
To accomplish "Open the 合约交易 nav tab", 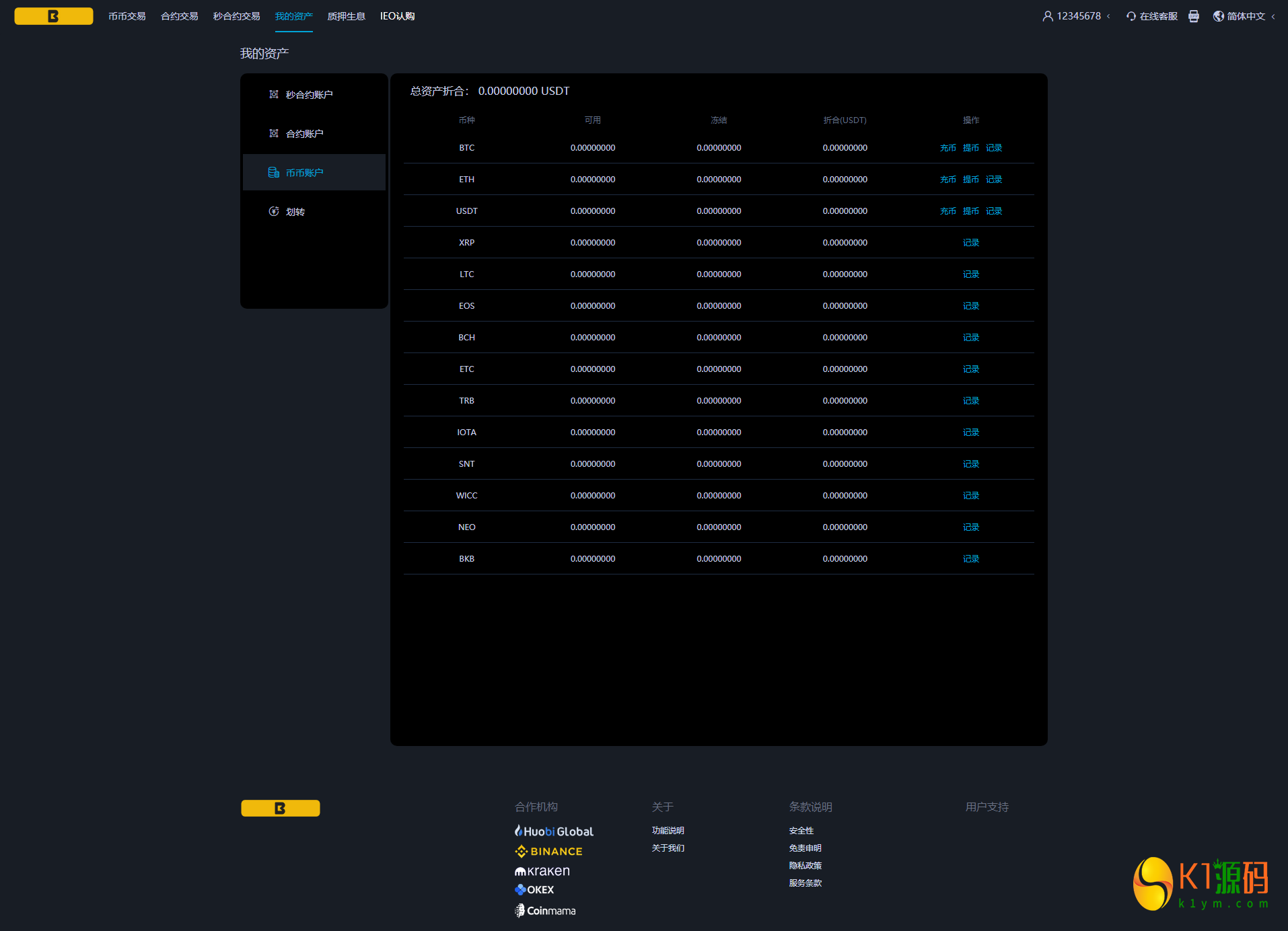I will point(180,16).
